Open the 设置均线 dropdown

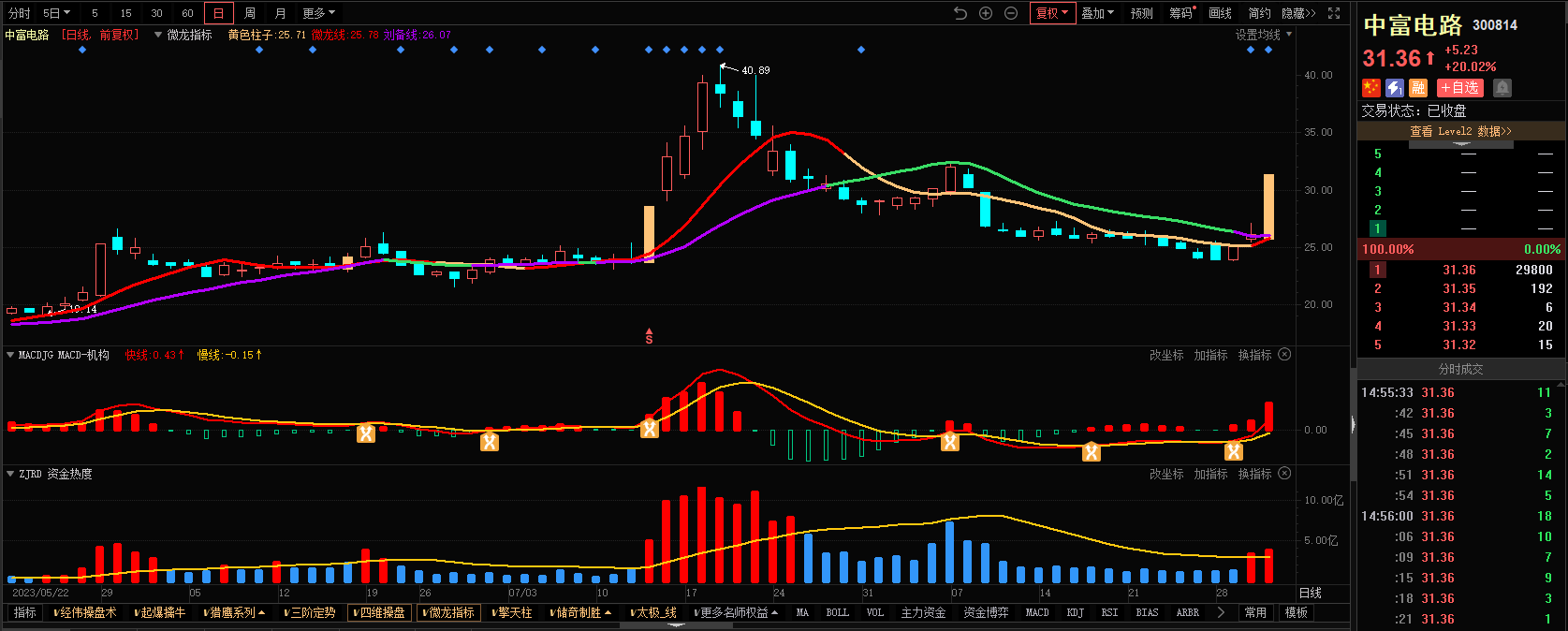[x=1263, y=35]
